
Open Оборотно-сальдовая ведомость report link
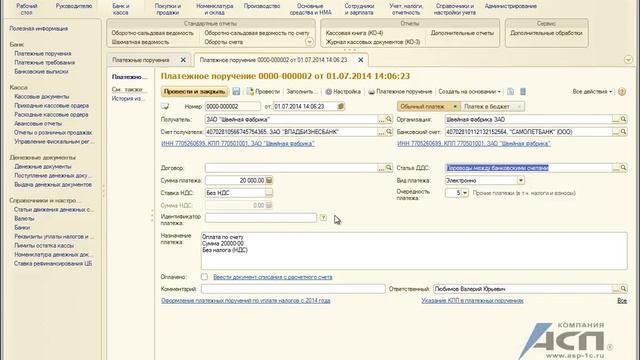[152, 33]
